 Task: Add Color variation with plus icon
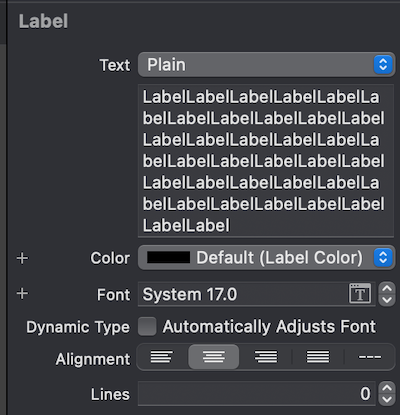click(22, 258)
